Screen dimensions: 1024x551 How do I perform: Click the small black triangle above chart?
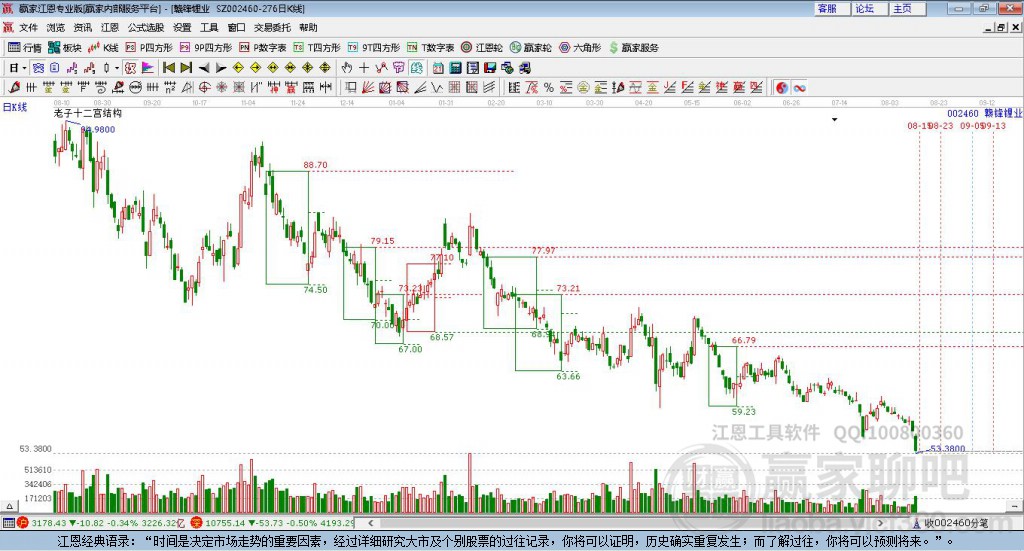(x=835, y=119)
